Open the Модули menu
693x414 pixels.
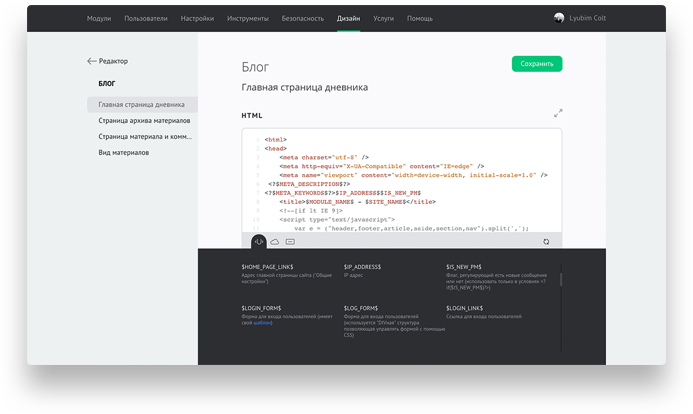pos(99,19)
